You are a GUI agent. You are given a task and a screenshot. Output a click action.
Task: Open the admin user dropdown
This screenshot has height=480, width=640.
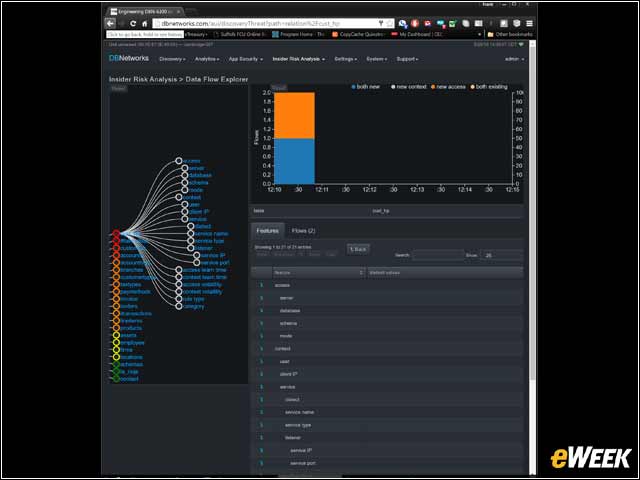point(514,59)
